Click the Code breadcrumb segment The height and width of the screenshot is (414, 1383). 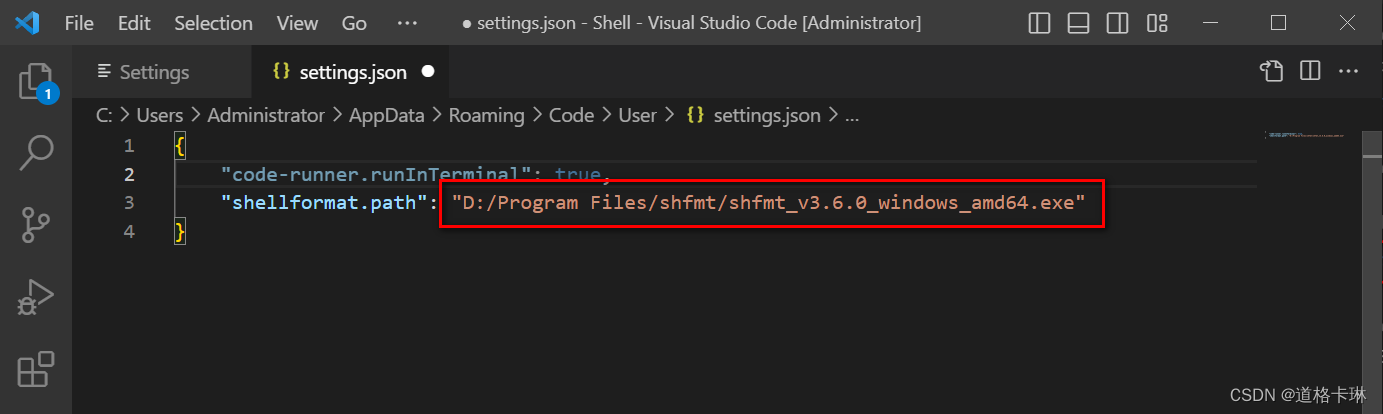tap(572, 115)
